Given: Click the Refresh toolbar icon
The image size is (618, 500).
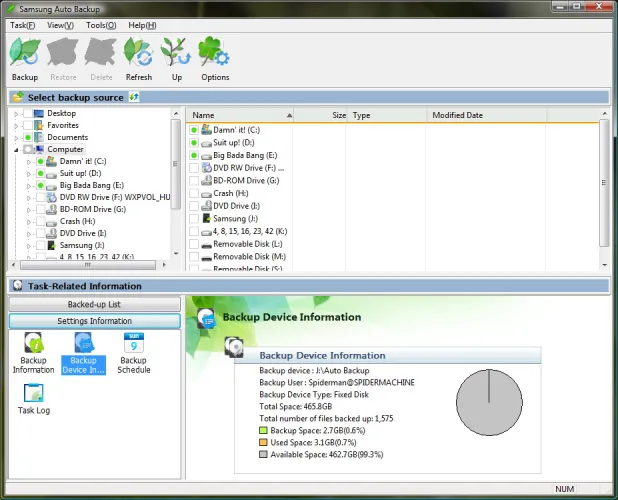Looking at the screenshot, I should click(x=138, y=52).
